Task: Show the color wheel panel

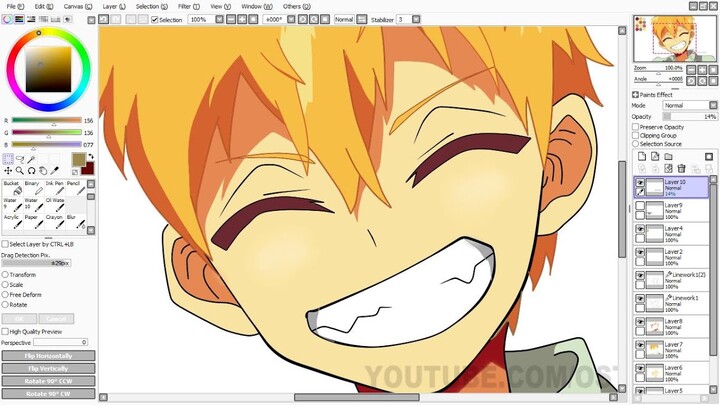Action: point(7,19)
